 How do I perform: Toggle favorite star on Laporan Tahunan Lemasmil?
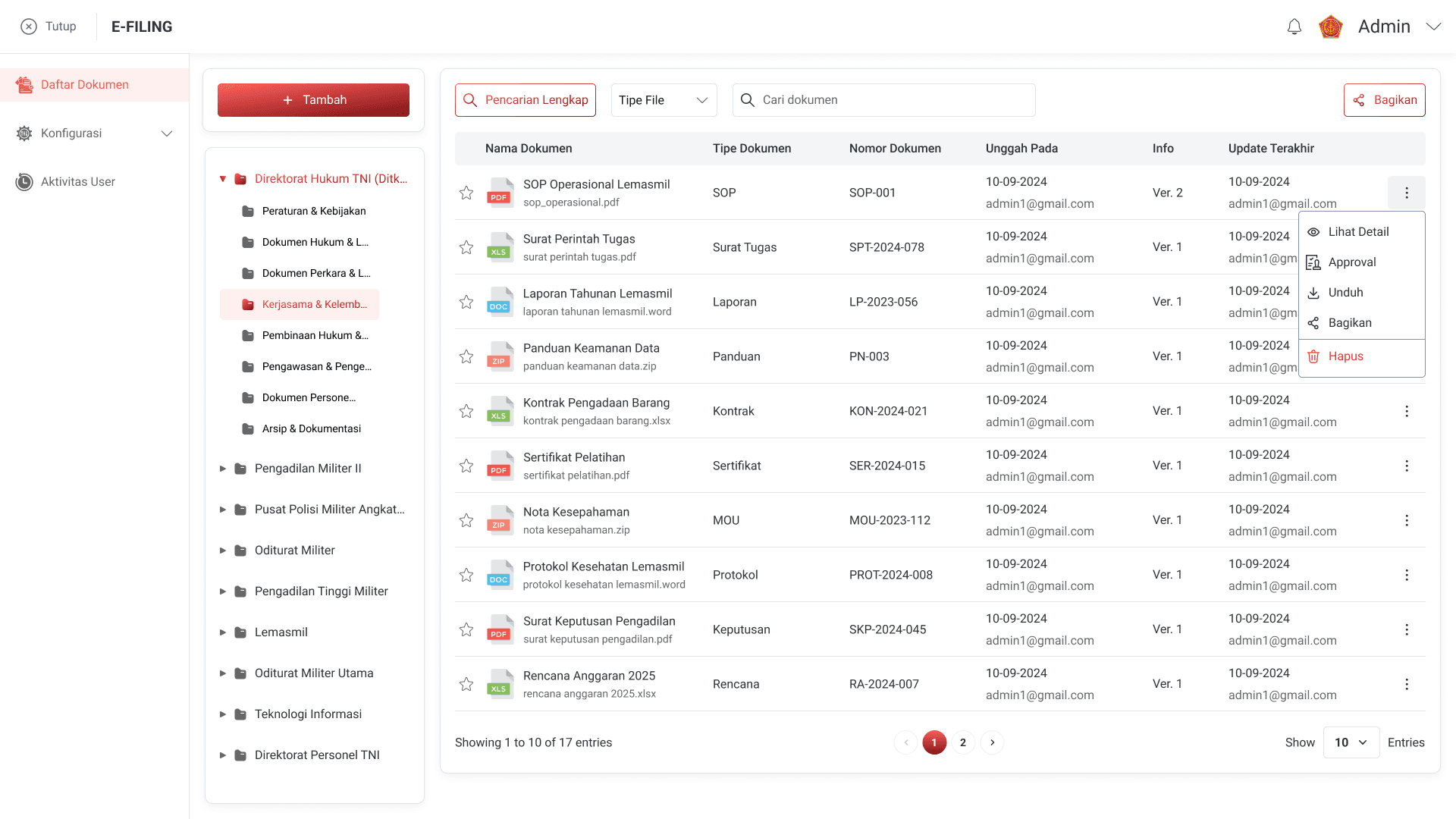click(x=466, y=302)
